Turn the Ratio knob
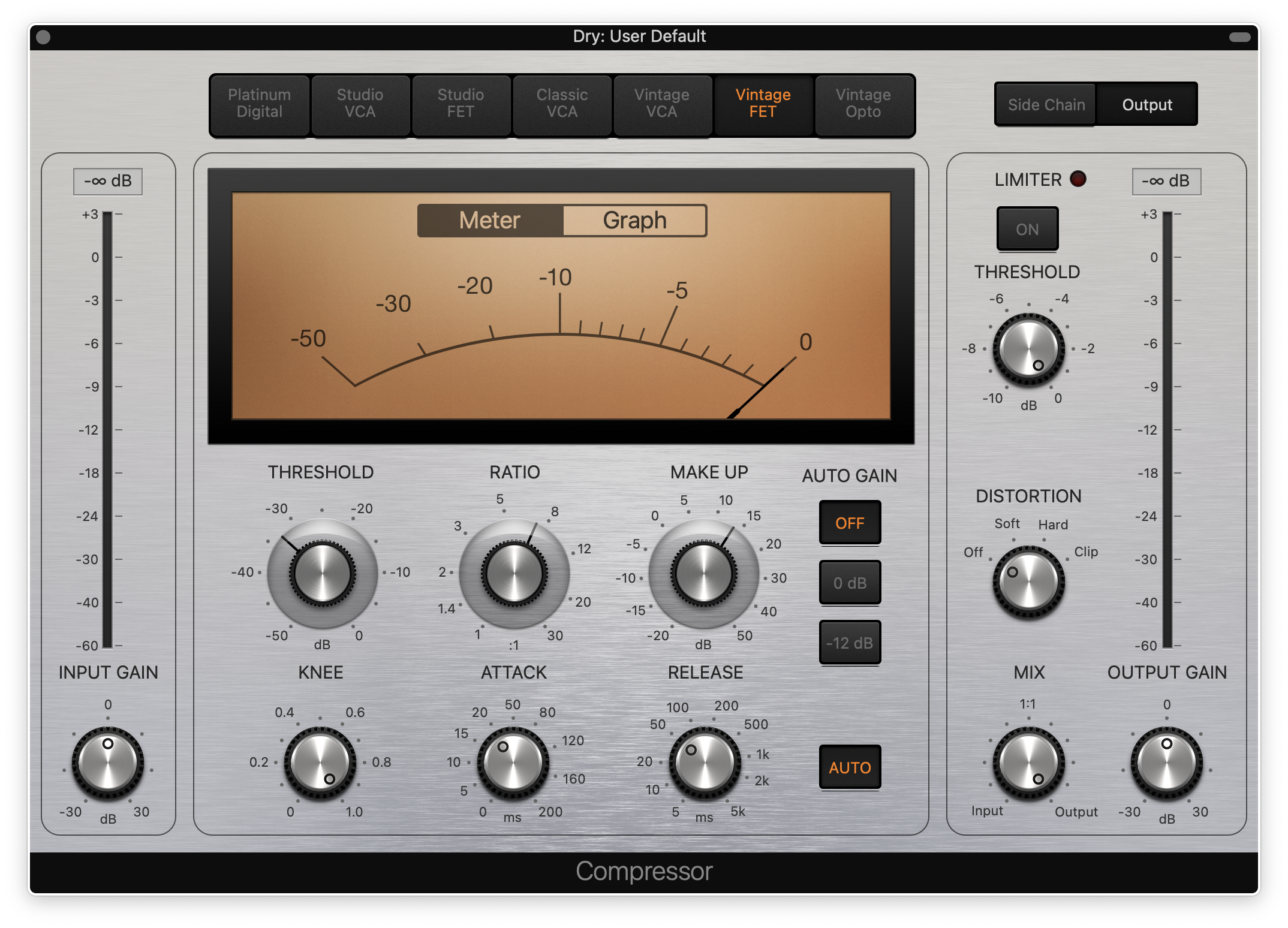The width and height of the screenshot is (1288, 928). point(514,574)
